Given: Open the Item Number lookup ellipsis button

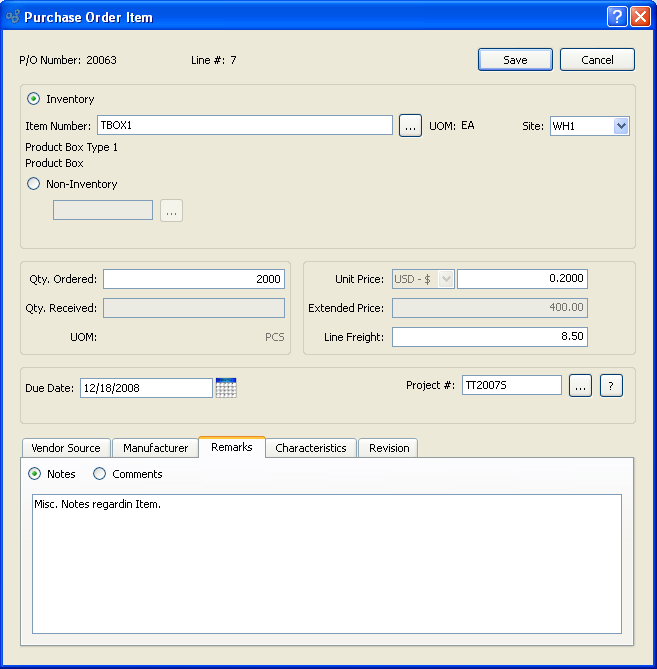Looking at the screenshot, I should pyautogui.click(x=410, y=126).
